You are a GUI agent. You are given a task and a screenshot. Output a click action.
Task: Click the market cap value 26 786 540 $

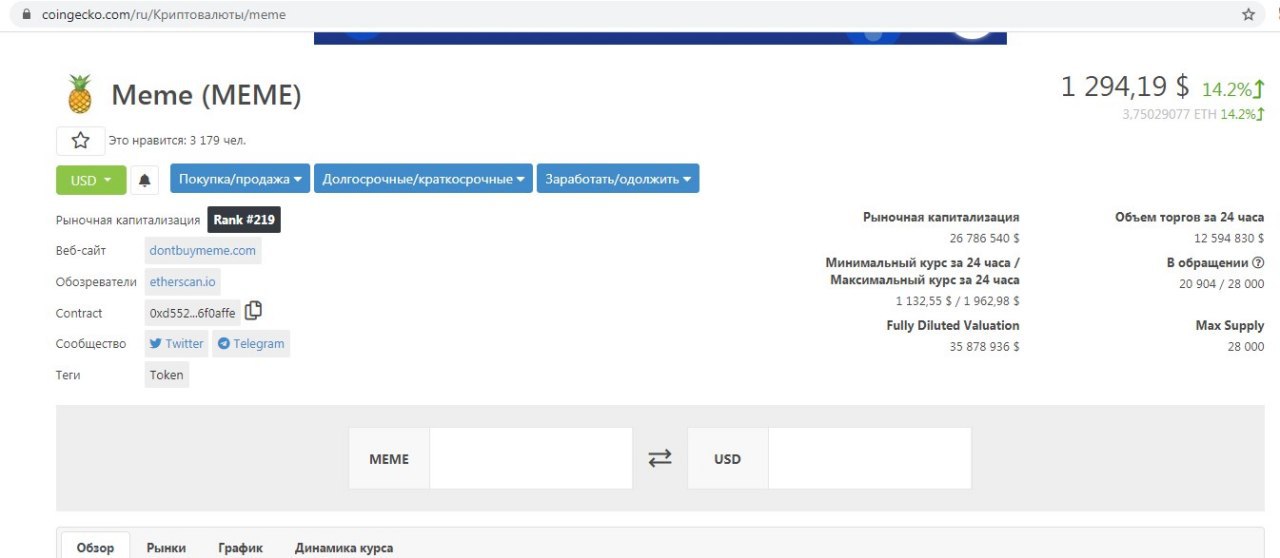point(985,239)
